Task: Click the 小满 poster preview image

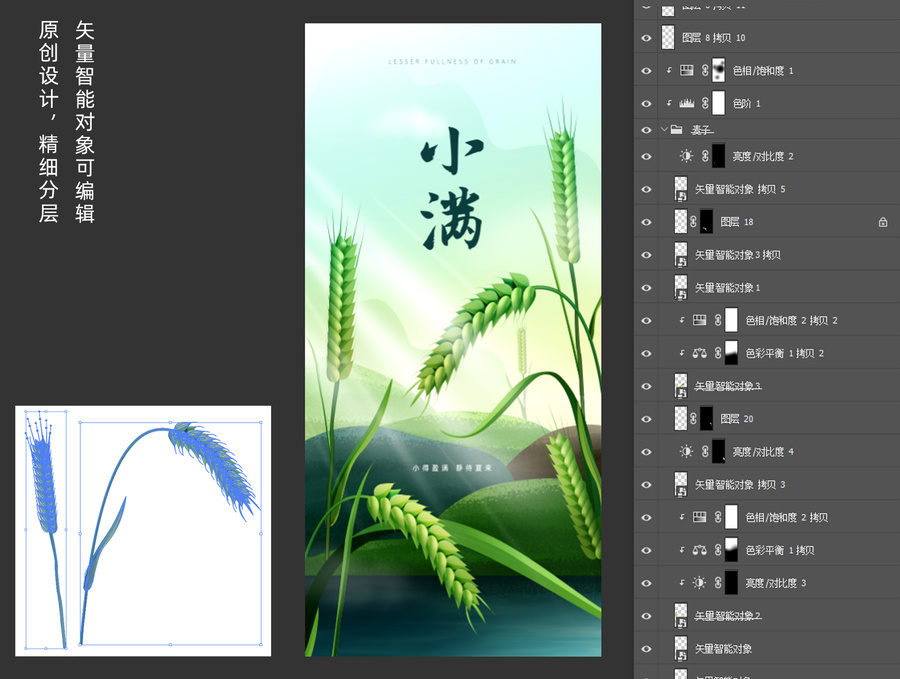Action: click(x=453, y=340)
